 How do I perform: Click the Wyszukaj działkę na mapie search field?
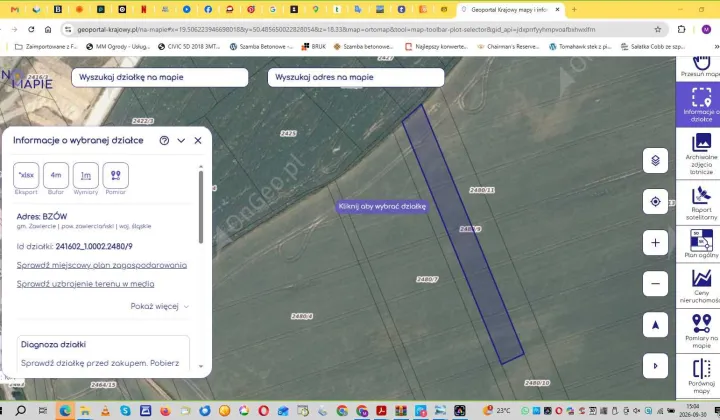coord(160,77)
